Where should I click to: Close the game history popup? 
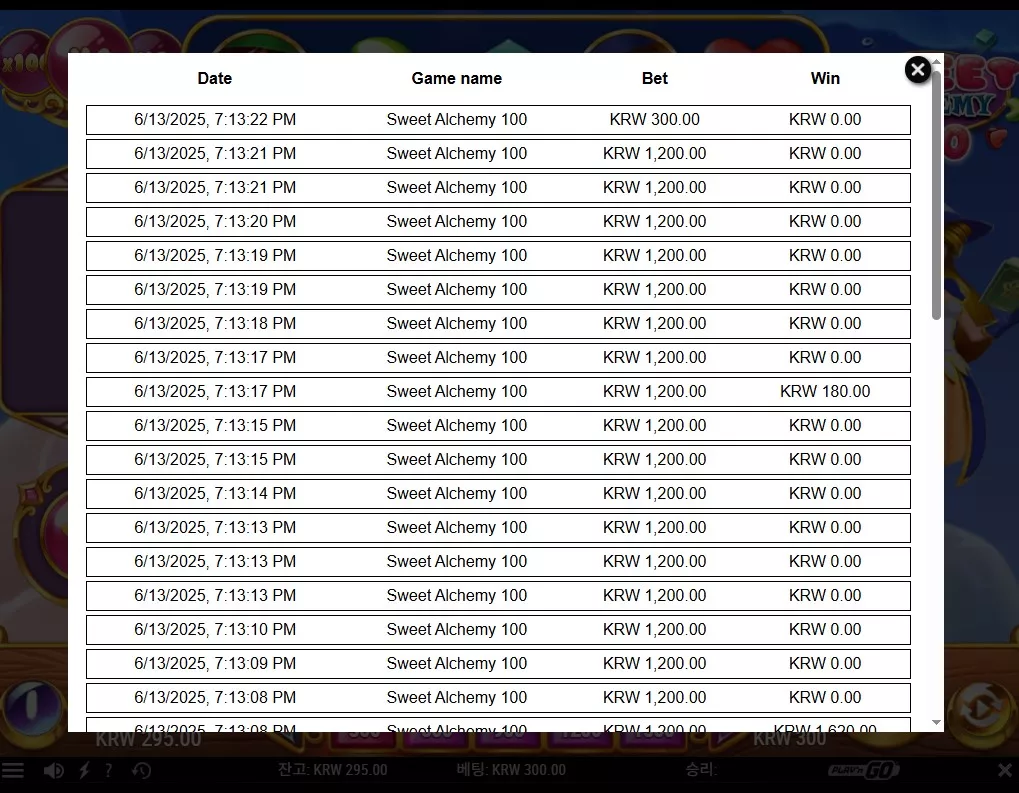pos(918,70)
